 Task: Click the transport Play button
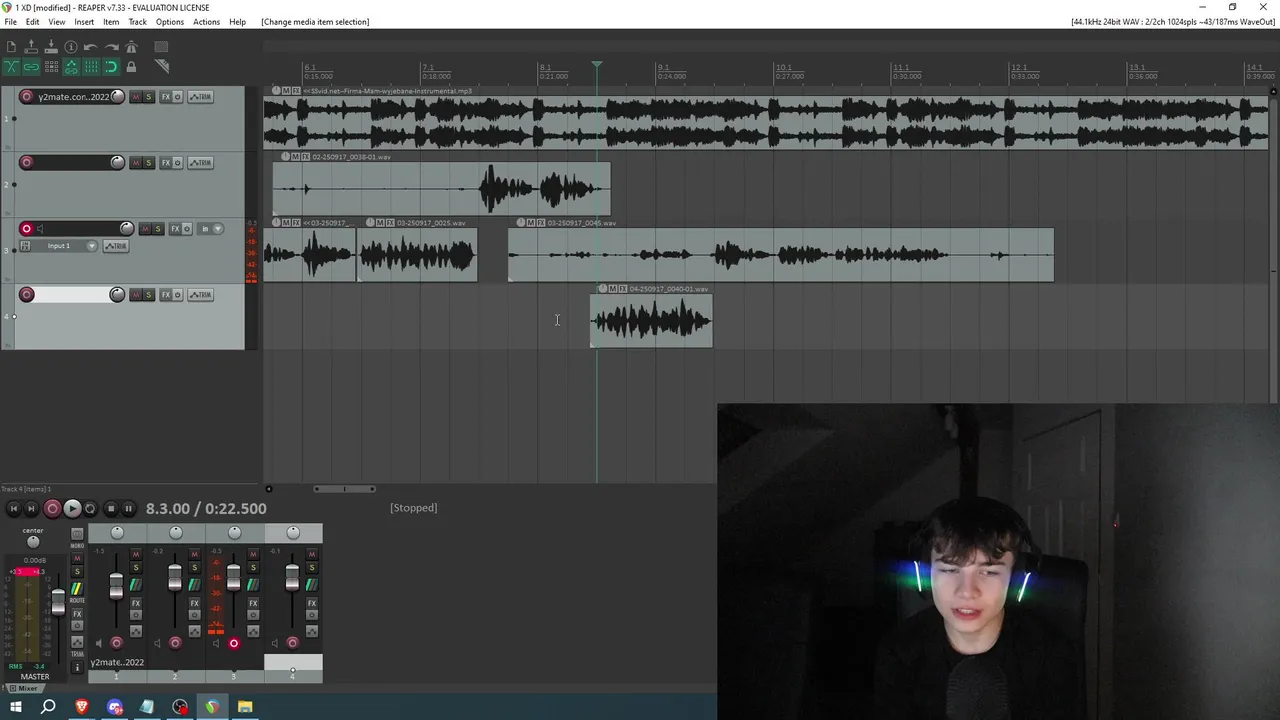pyautogui.click(x=72, y=508)
